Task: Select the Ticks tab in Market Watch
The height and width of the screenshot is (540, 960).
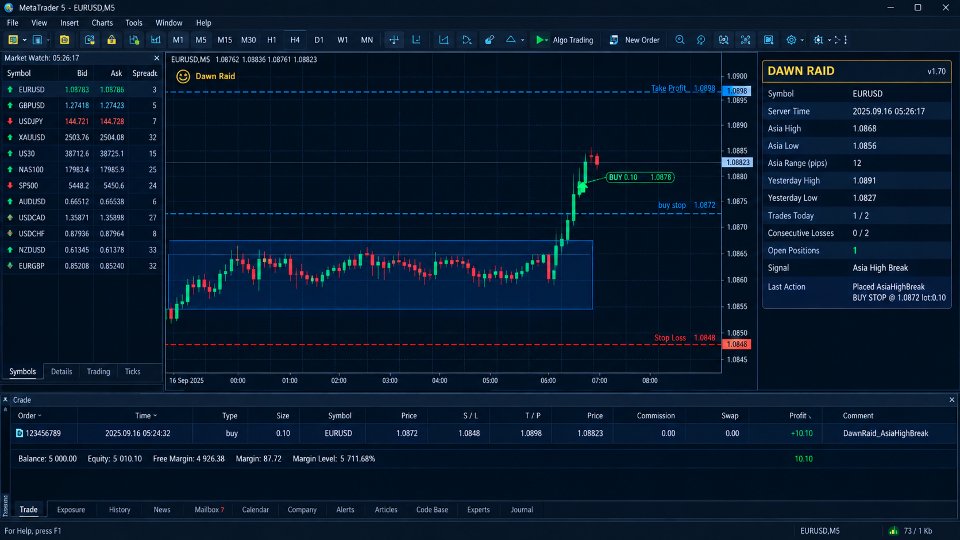Action: (x=132, y=371)
